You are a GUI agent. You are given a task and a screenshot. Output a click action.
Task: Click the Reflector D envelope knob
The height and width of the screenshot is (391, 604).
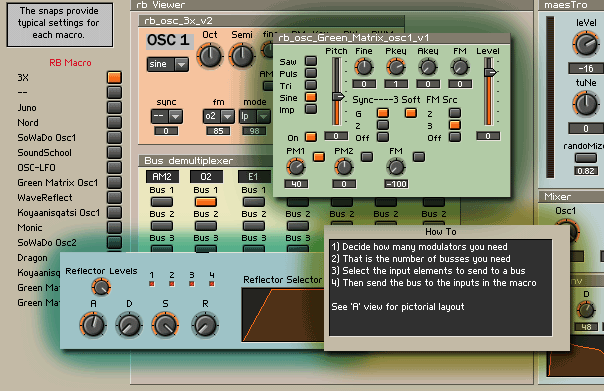[x=129, y=325]
